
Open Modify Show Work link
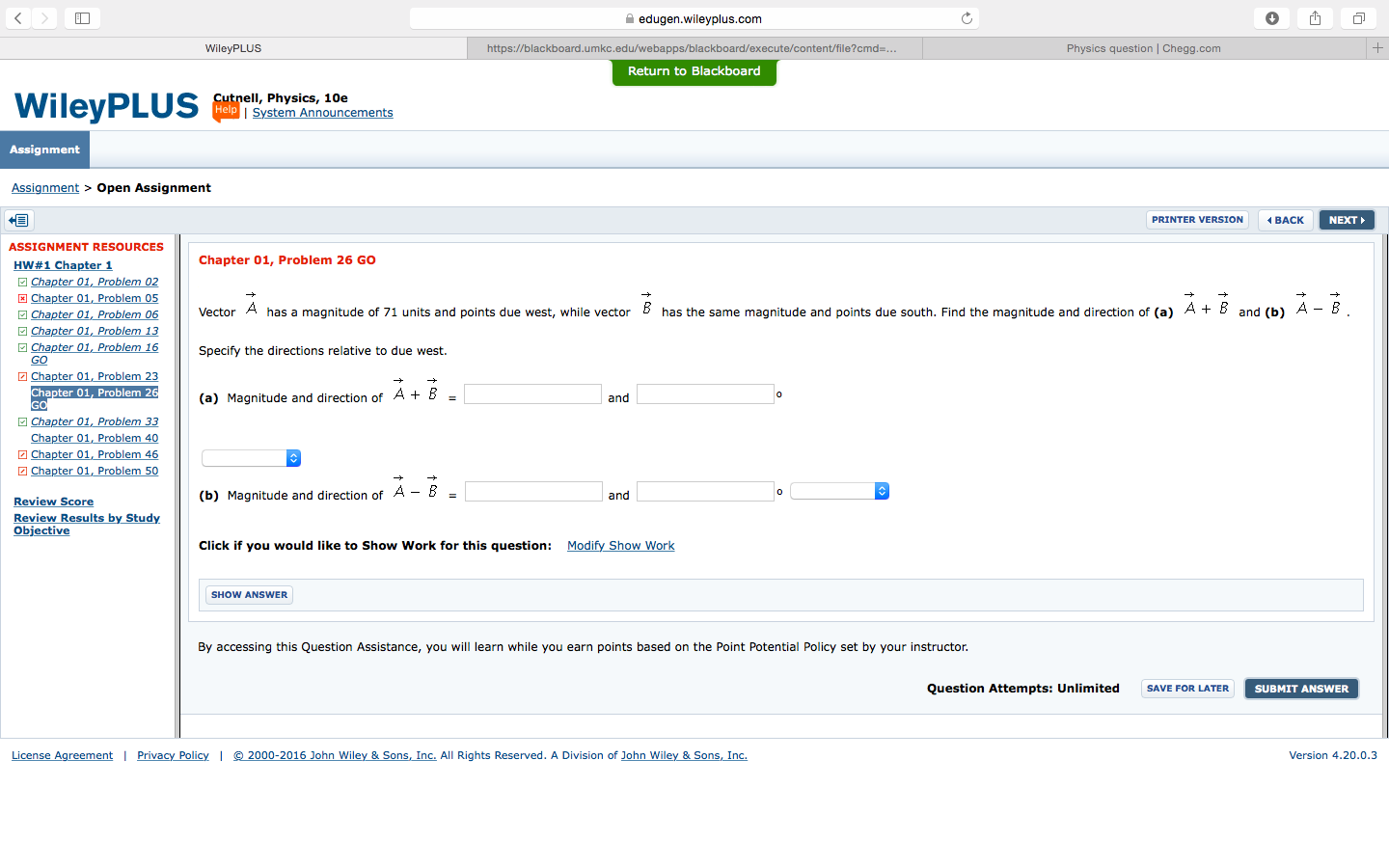(x=620, y=545)
